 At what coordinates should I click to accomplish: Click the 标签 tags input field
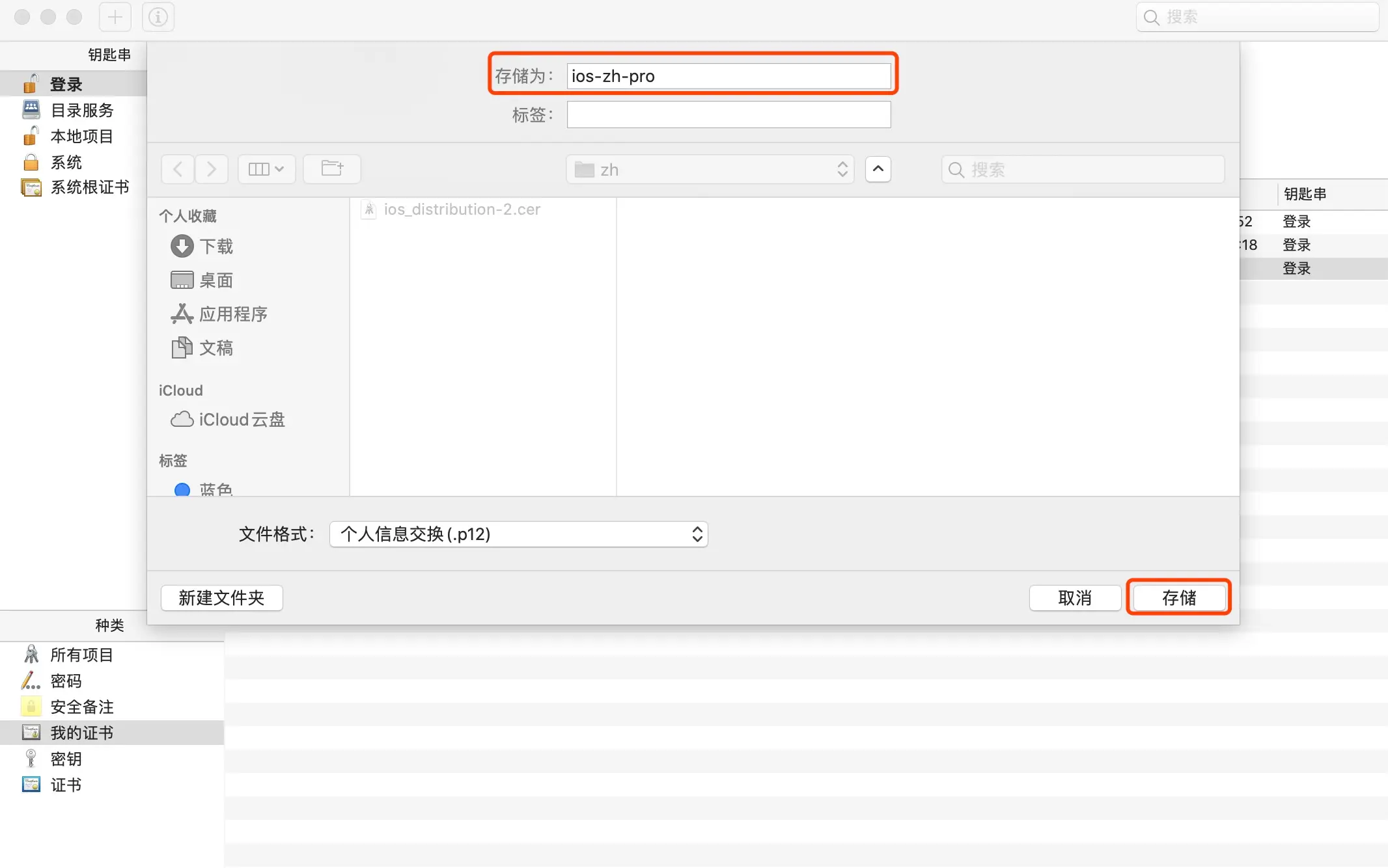pyautogui.click(x=728, y=115)
